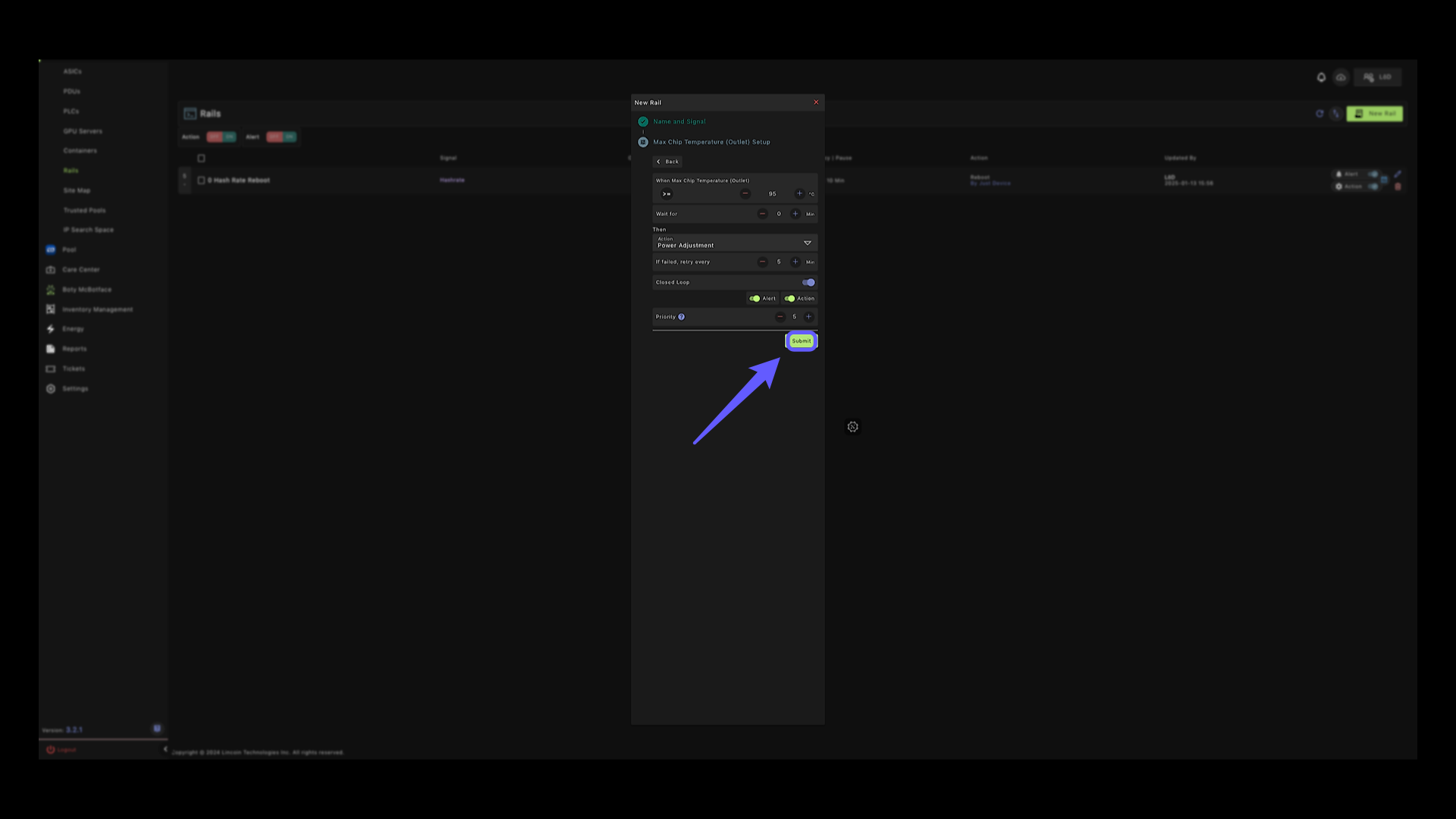Open ASICs in the sidebar

73,71
